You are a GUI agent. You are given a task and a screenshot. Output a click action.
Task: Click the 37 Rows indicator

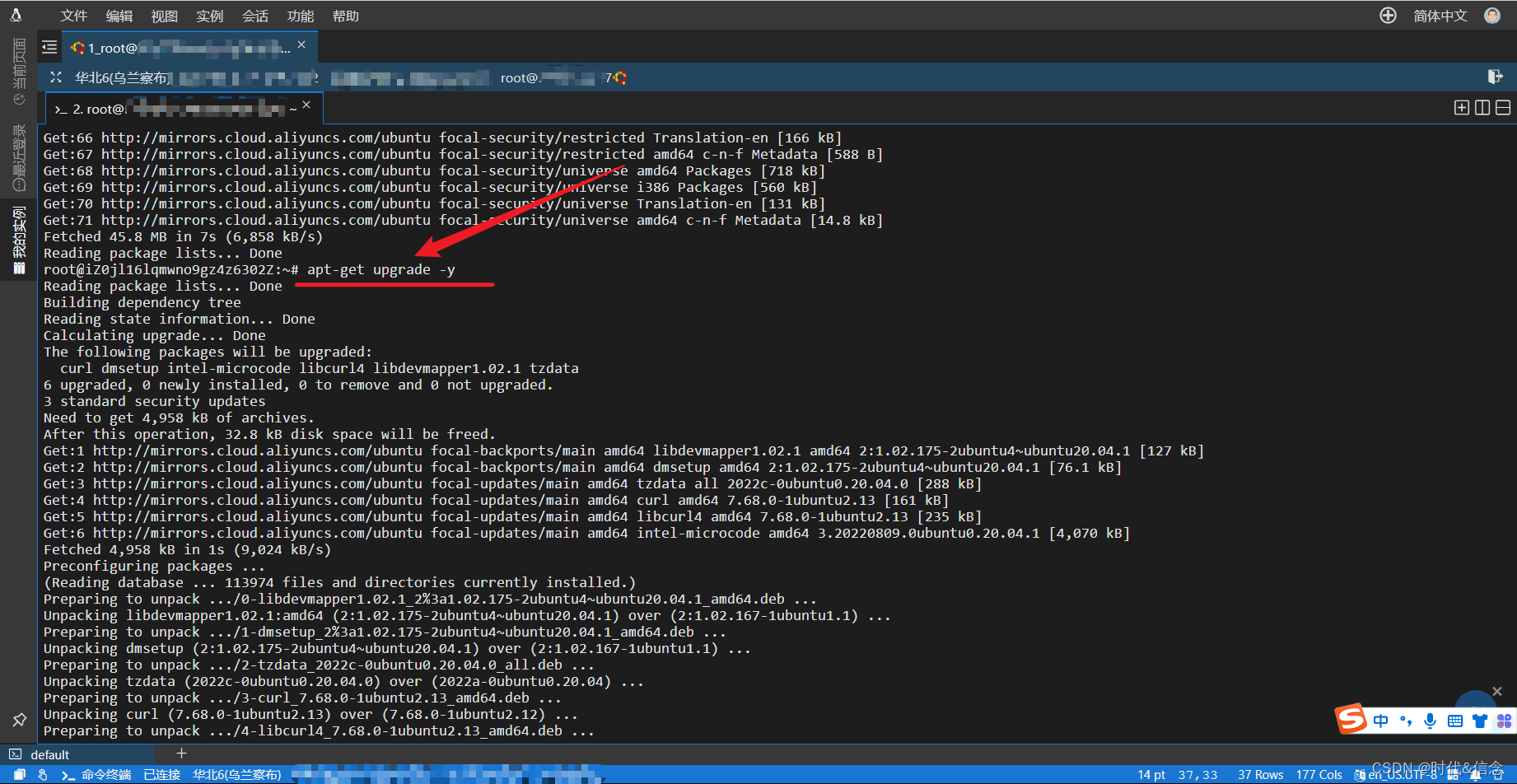1260,775
